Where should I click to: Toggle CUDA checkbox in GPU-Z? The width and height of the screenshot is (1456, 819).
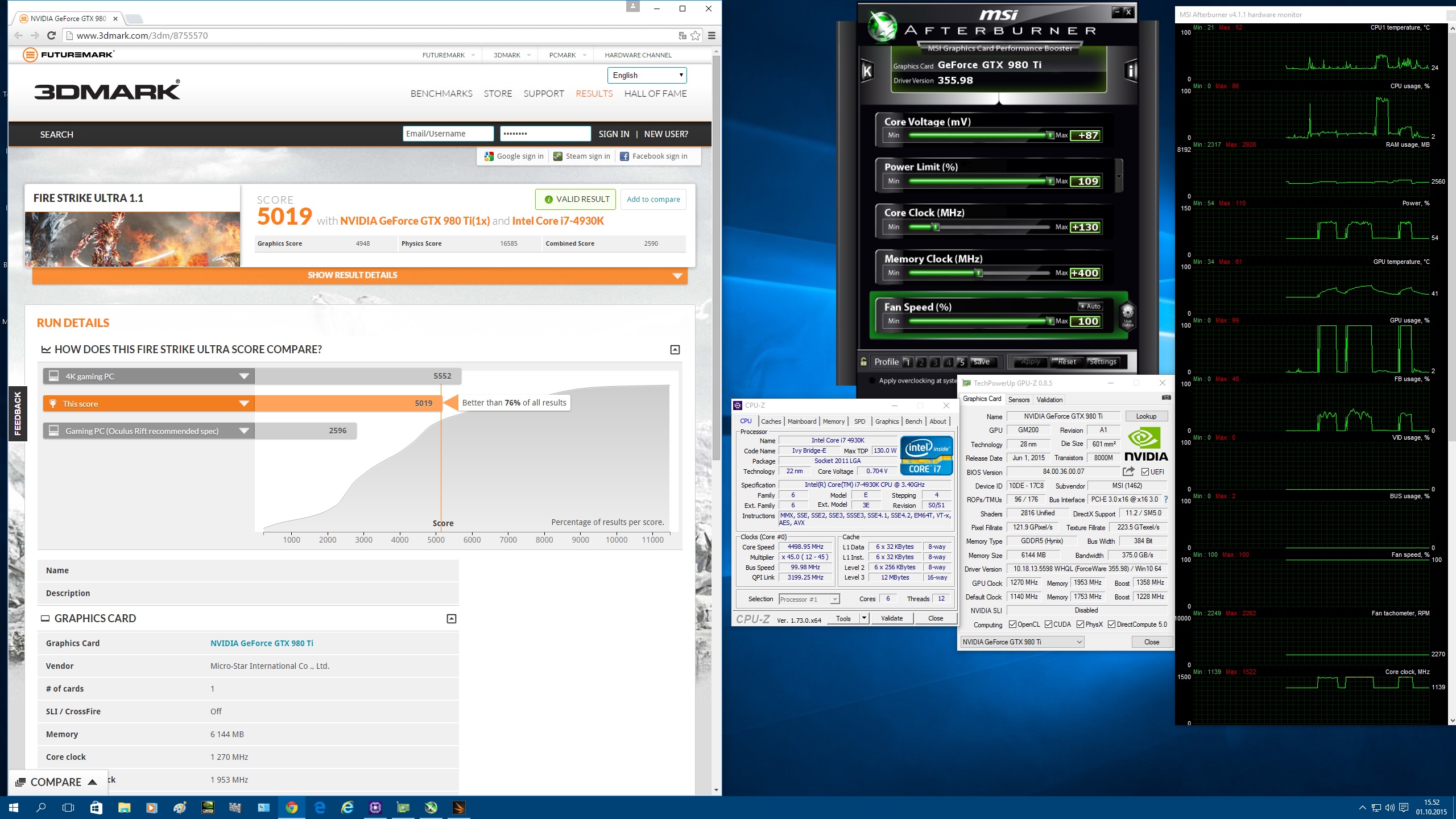(1048, 624)
